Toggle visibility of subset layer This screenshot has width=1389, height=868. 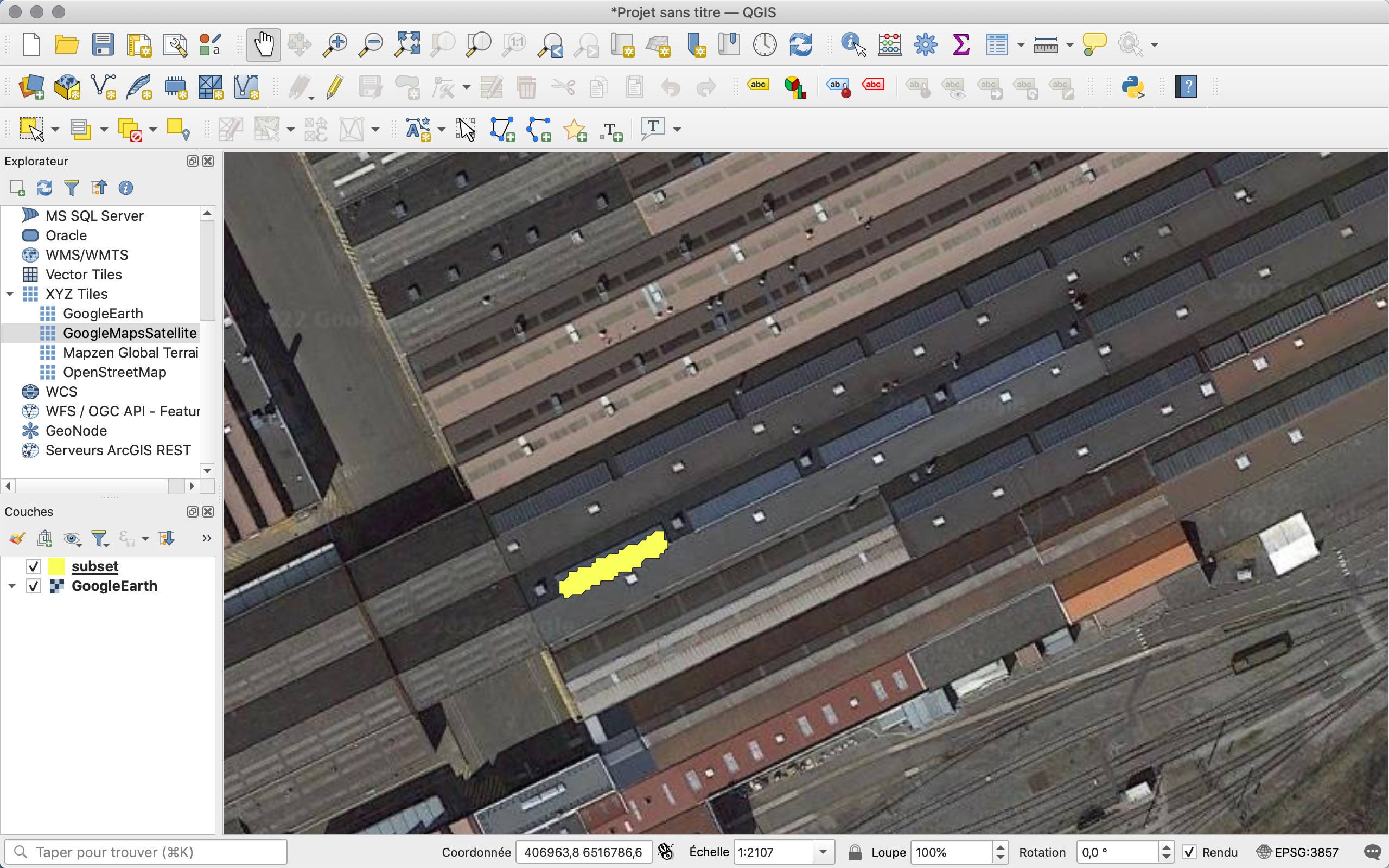pyautogui.click(x=34, y=566)
